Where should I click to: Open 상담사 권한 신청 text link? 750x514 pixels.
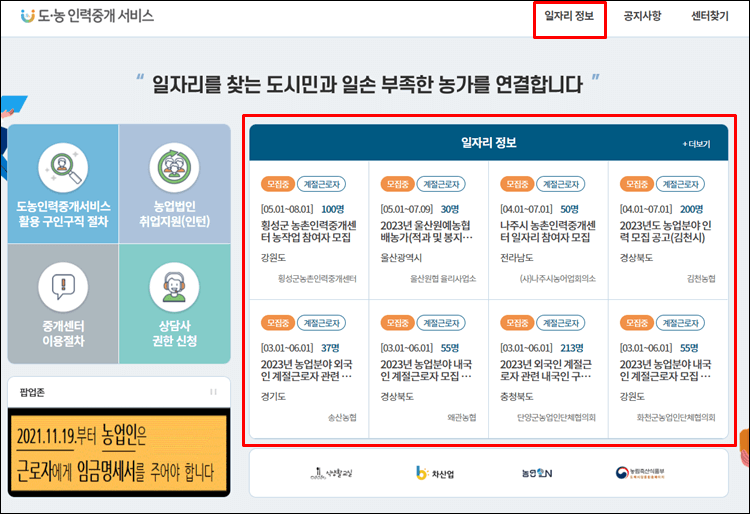tap(175, 333)
